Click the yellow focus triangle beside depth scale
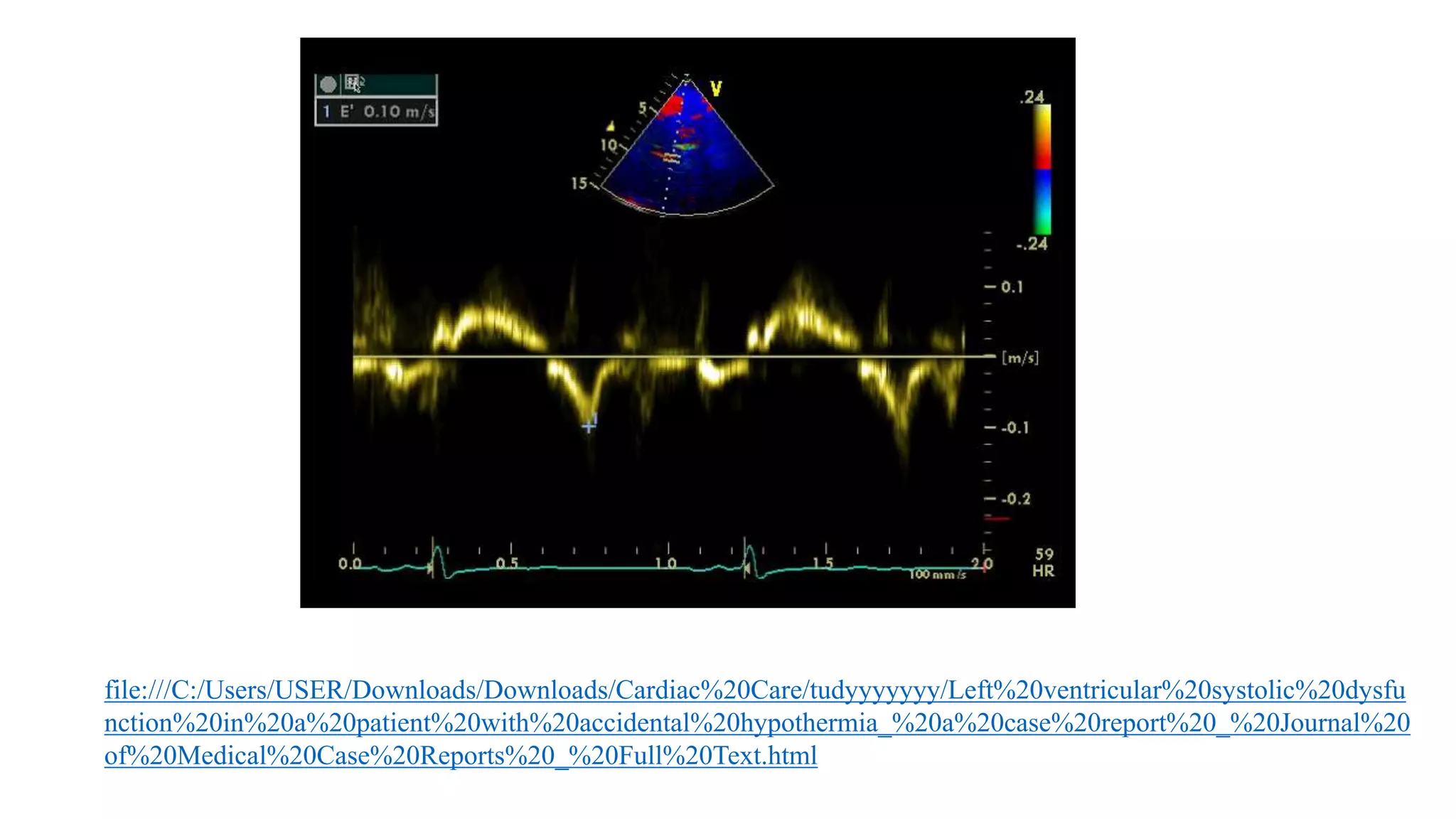This screenshot has width=1456, height=819. pyautogui.click(x=610, y=127)
